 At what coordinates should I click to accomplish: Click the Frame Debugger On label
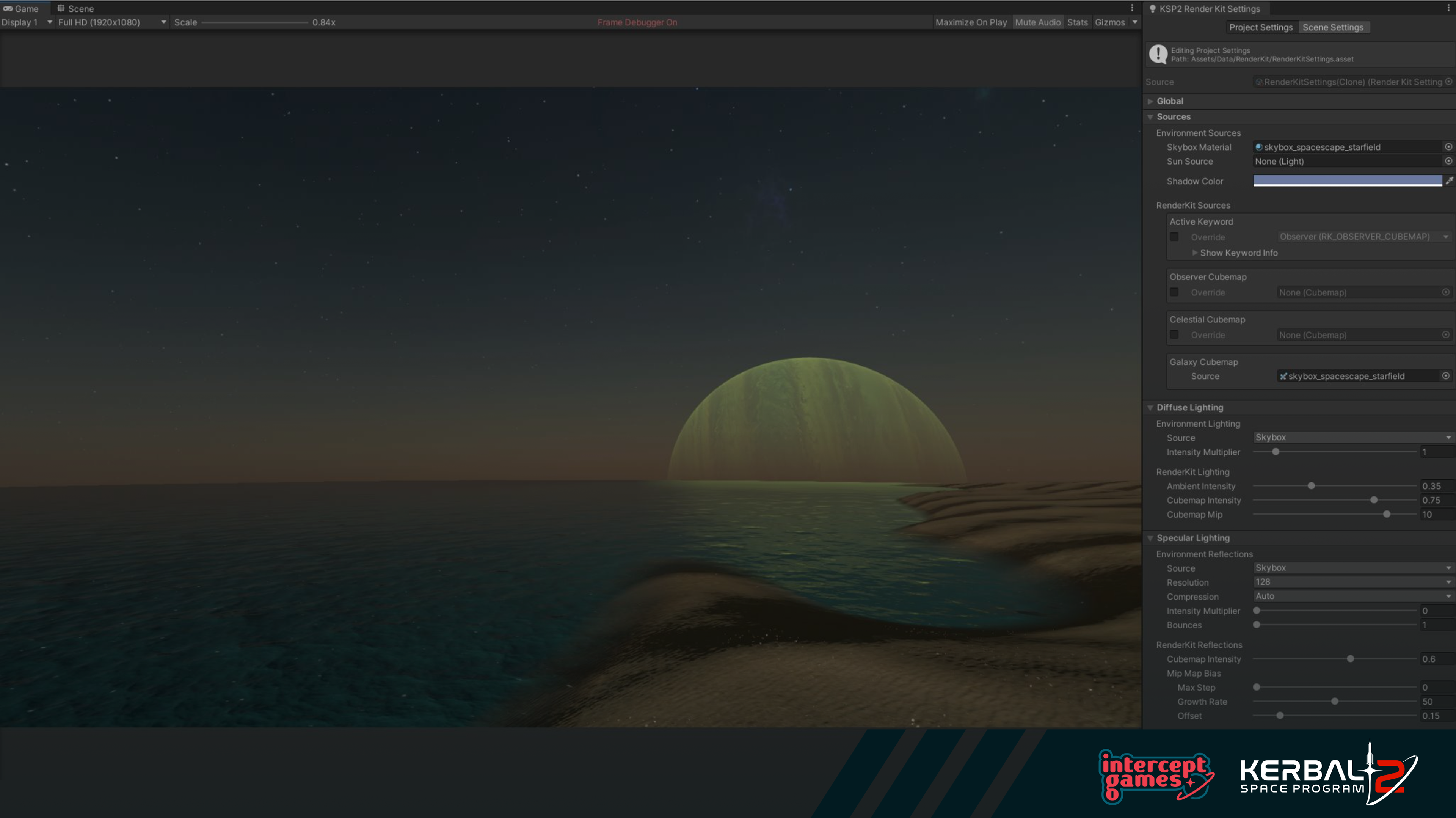[x=637, y=23]
